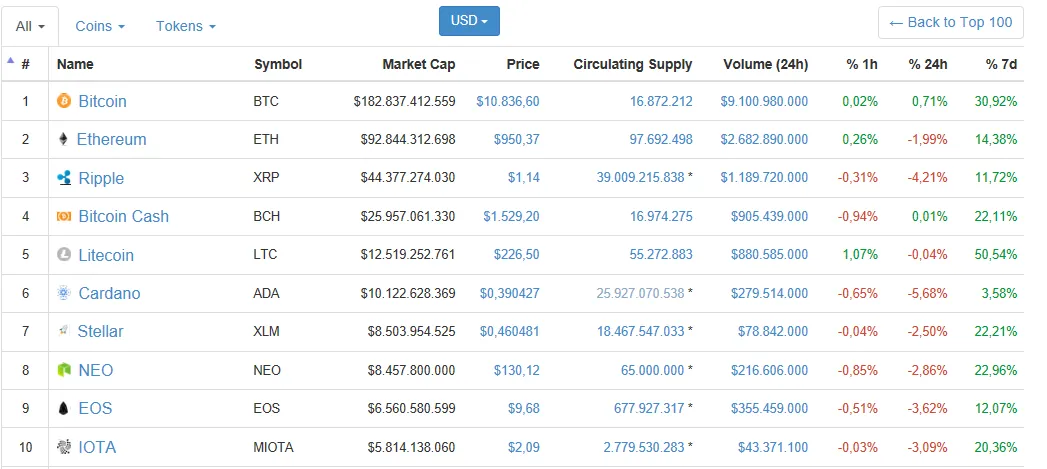
Task: Click NEO circulating supply 65.000.000
Action: [x=652, y=370]
